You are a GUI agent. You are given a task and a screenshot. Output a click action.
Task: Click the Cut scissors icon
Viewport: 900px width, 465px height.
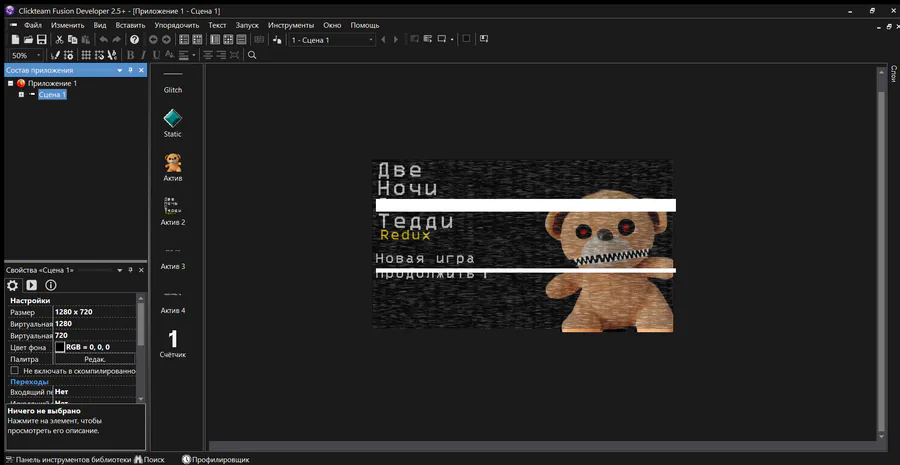tap(59, 40)
